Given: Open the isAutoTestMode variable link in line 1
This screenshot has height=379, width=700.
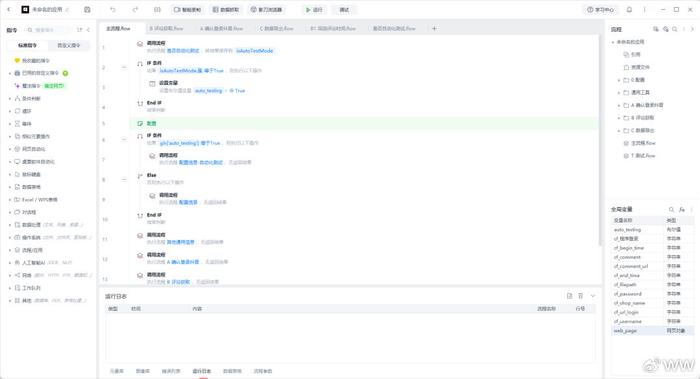Looking at the screenshot, I should [x=254, y=51].
